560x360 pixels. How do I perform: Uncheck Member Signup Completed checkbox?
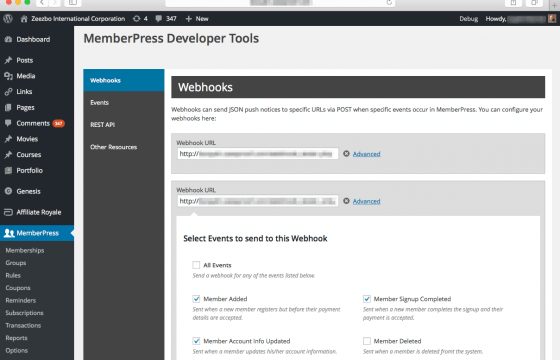pyautogui.click(x=366, y=299)
